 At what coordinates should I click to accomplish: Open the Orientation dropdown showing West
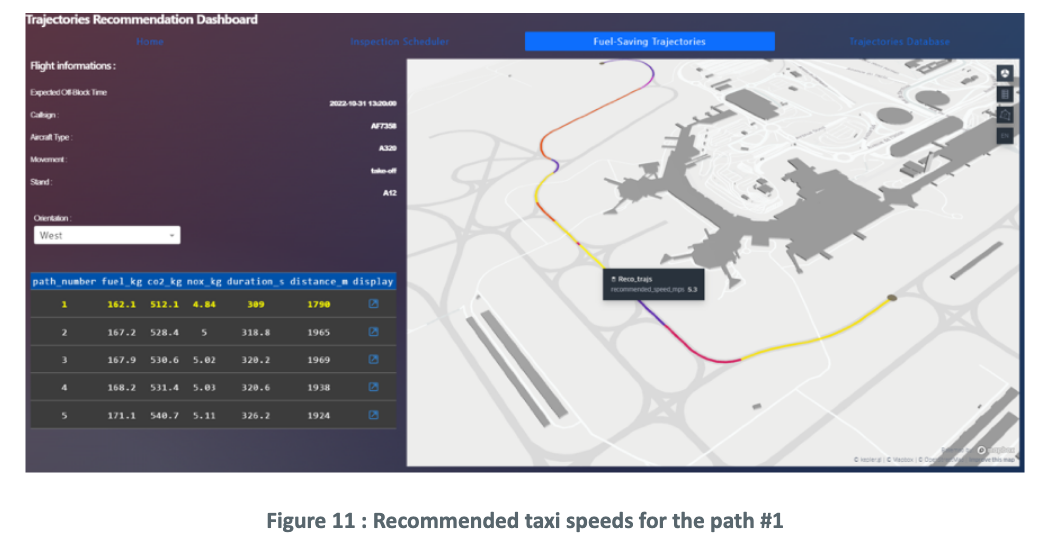point(107,235)
